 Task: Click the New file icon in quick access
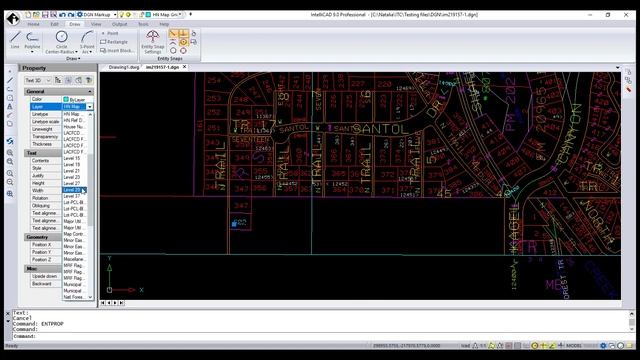[28, 15]
